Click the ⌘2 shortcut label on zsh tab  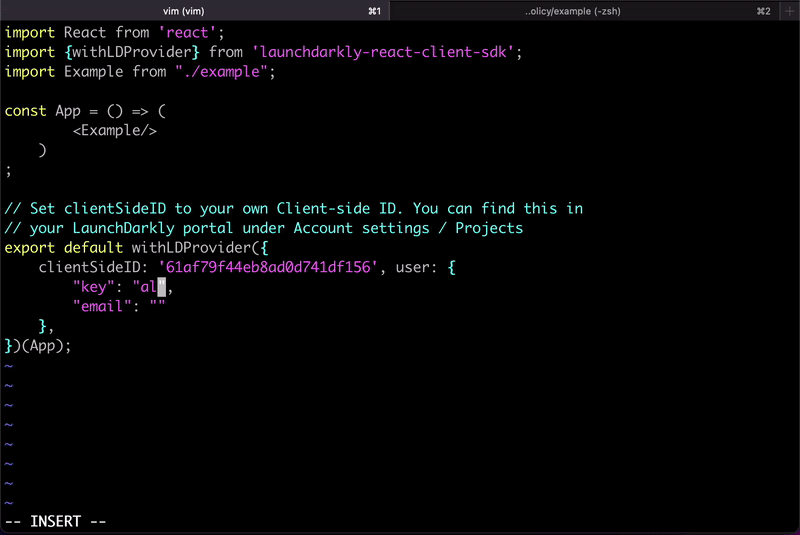coord(764,11)
